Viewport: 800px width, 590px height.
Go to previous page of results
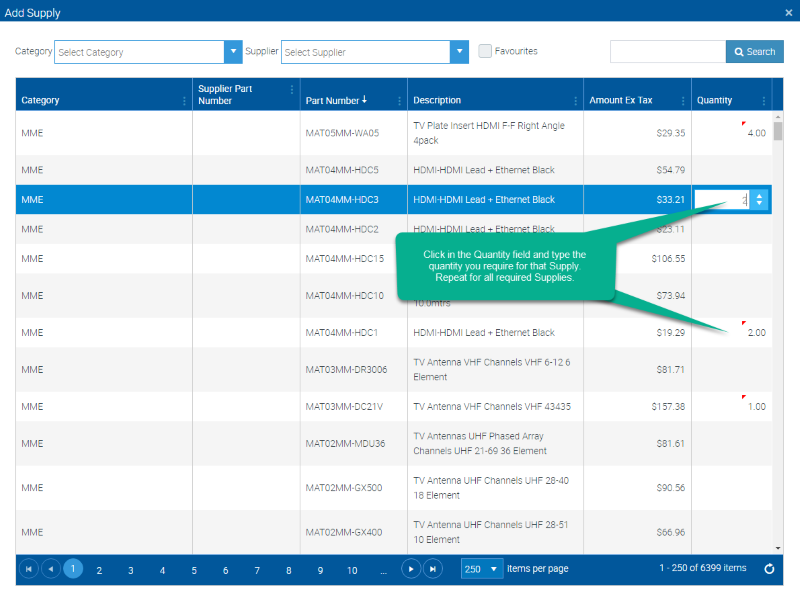click(x=51, y=569)
